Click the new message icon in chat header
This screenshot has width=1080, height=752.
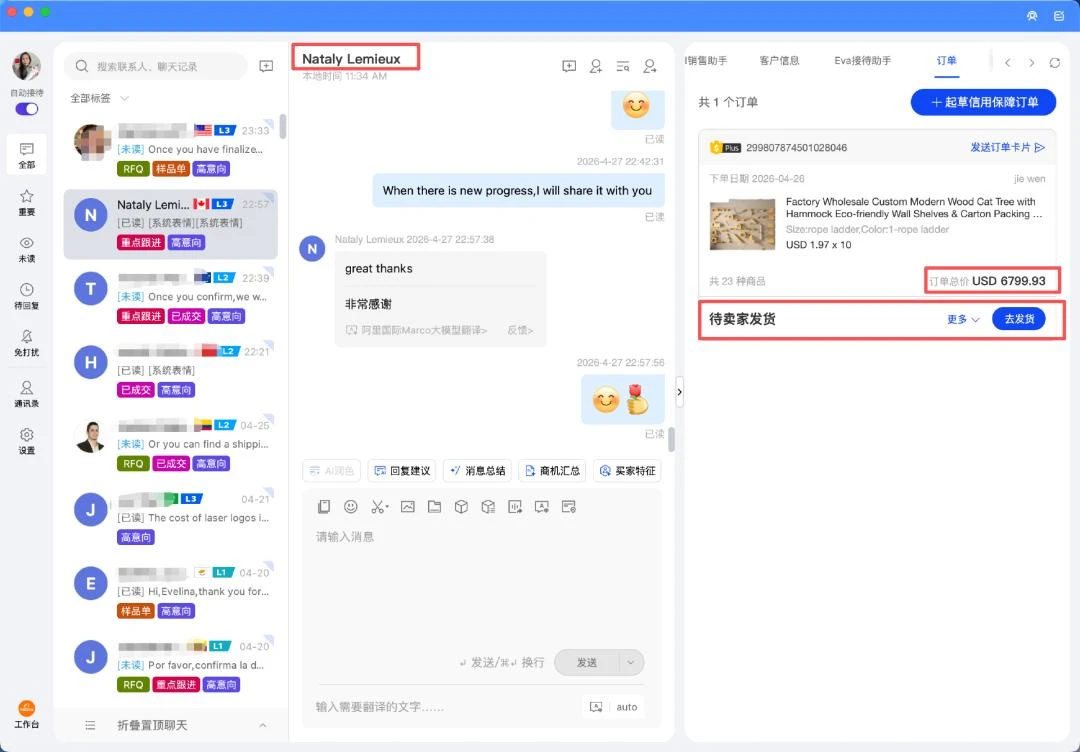click(x=569, y=66)
